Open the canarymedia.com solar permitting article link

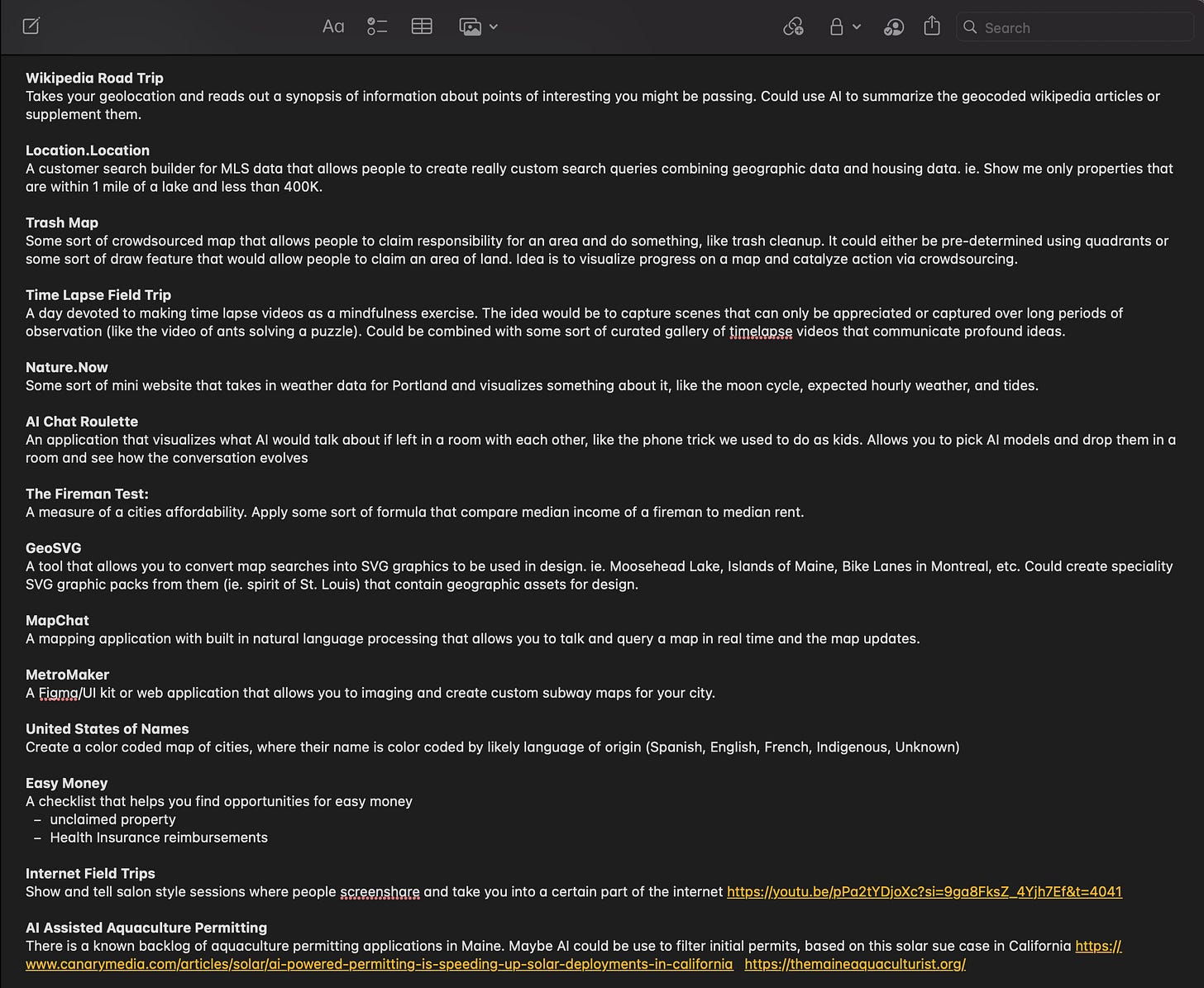tap(379, 964)
